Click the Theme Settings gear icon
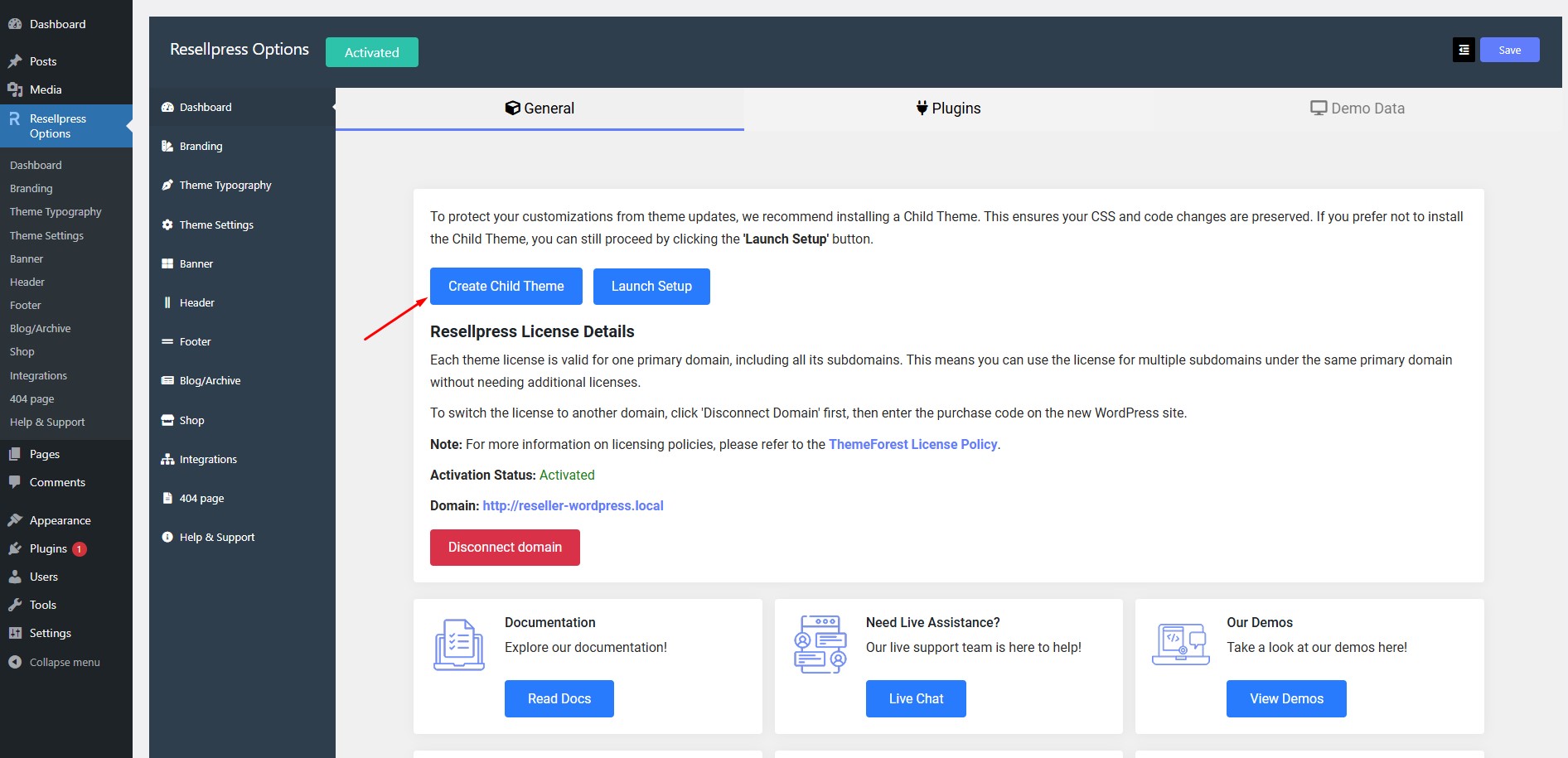This screenshot has height=758, width=1568. click(x=167, y=225)
